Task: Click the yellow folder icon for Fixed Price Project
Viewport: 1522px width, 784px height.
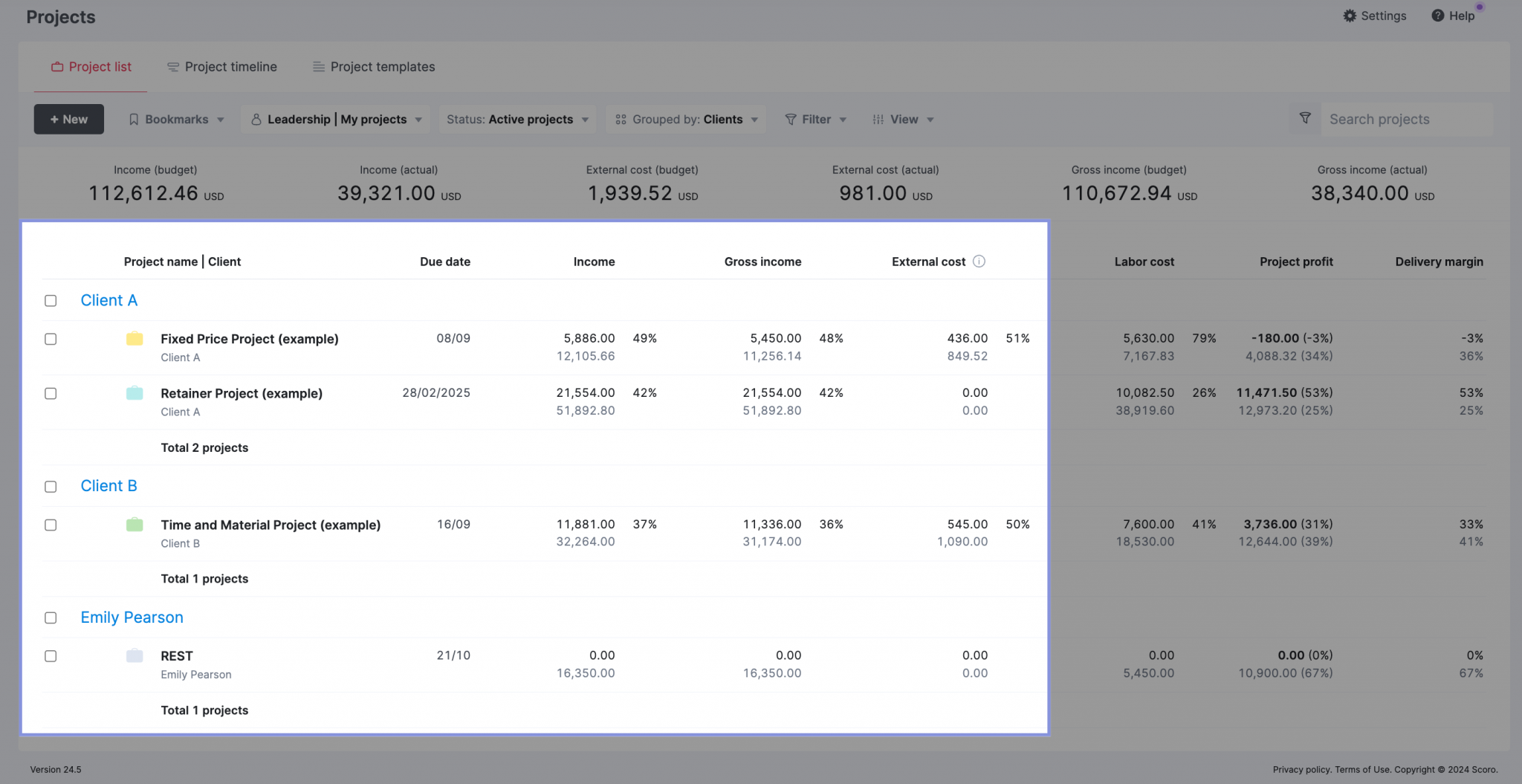Action: [135, 338]
